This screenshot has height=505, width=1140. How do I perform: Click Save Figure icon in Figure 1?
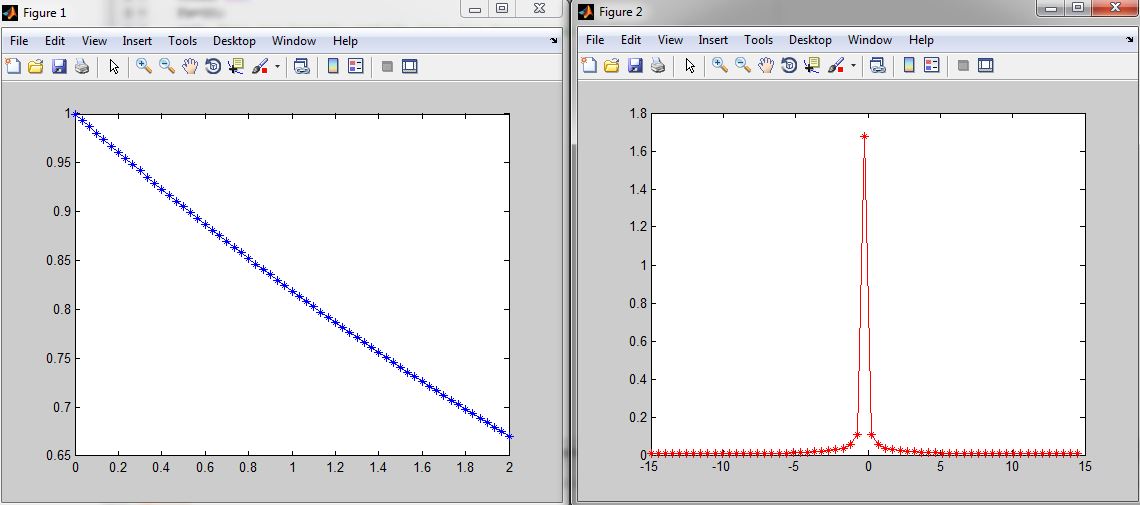pos(59,67)
